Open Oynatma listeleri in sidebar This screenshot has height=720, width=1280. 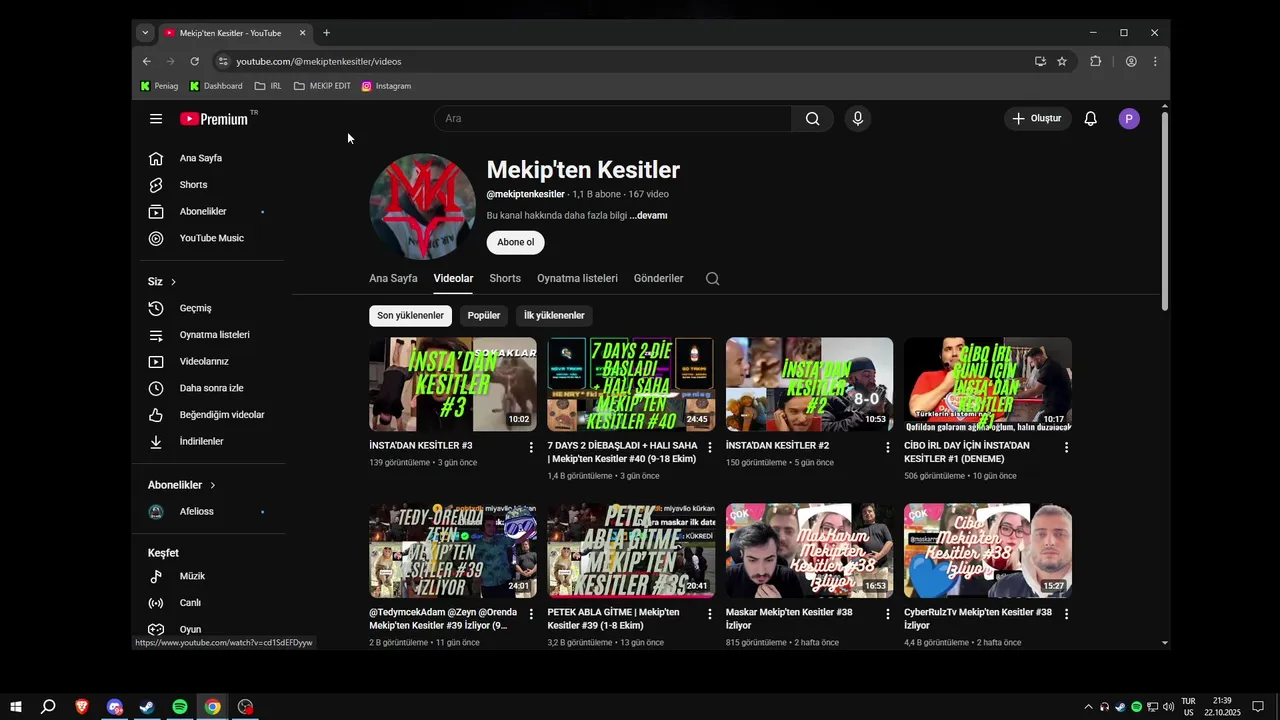pos(213,335)
